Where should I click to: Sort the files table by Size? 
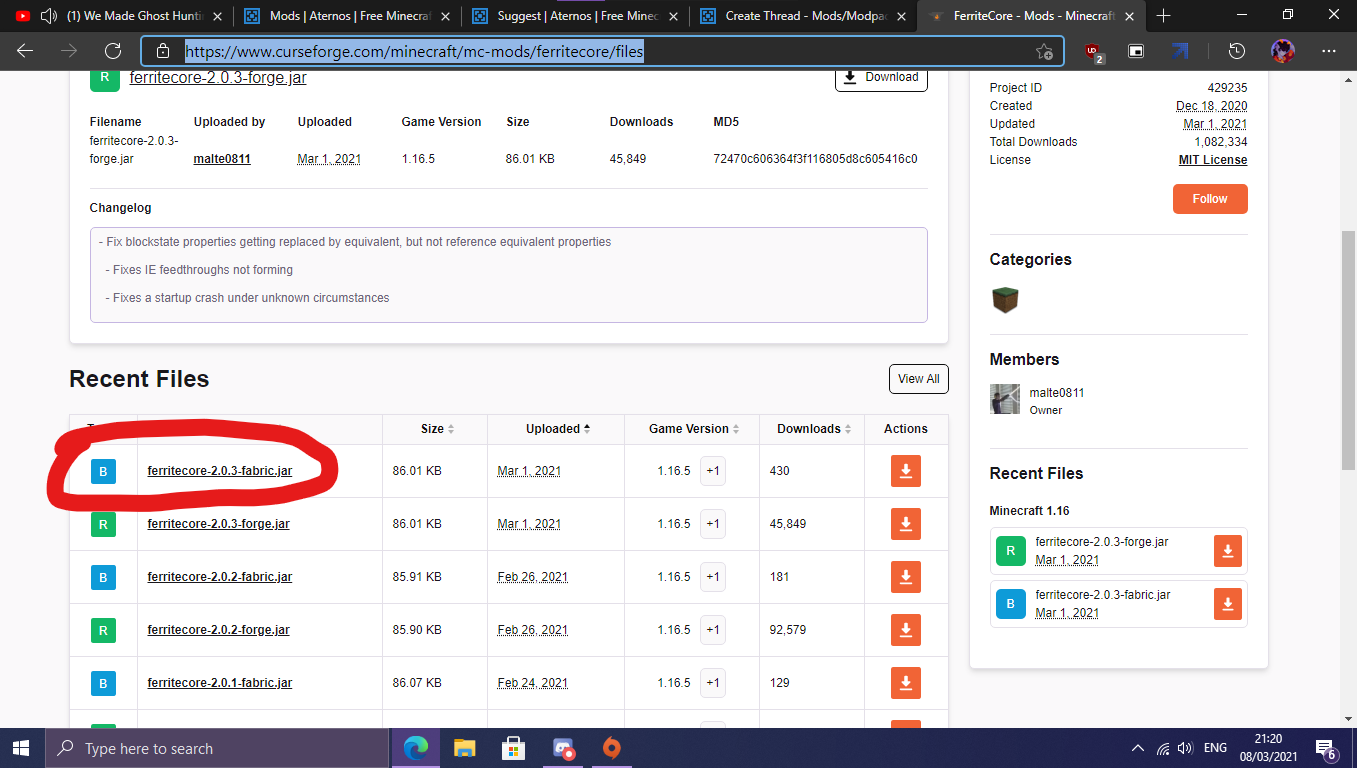(x=437, y=429)
